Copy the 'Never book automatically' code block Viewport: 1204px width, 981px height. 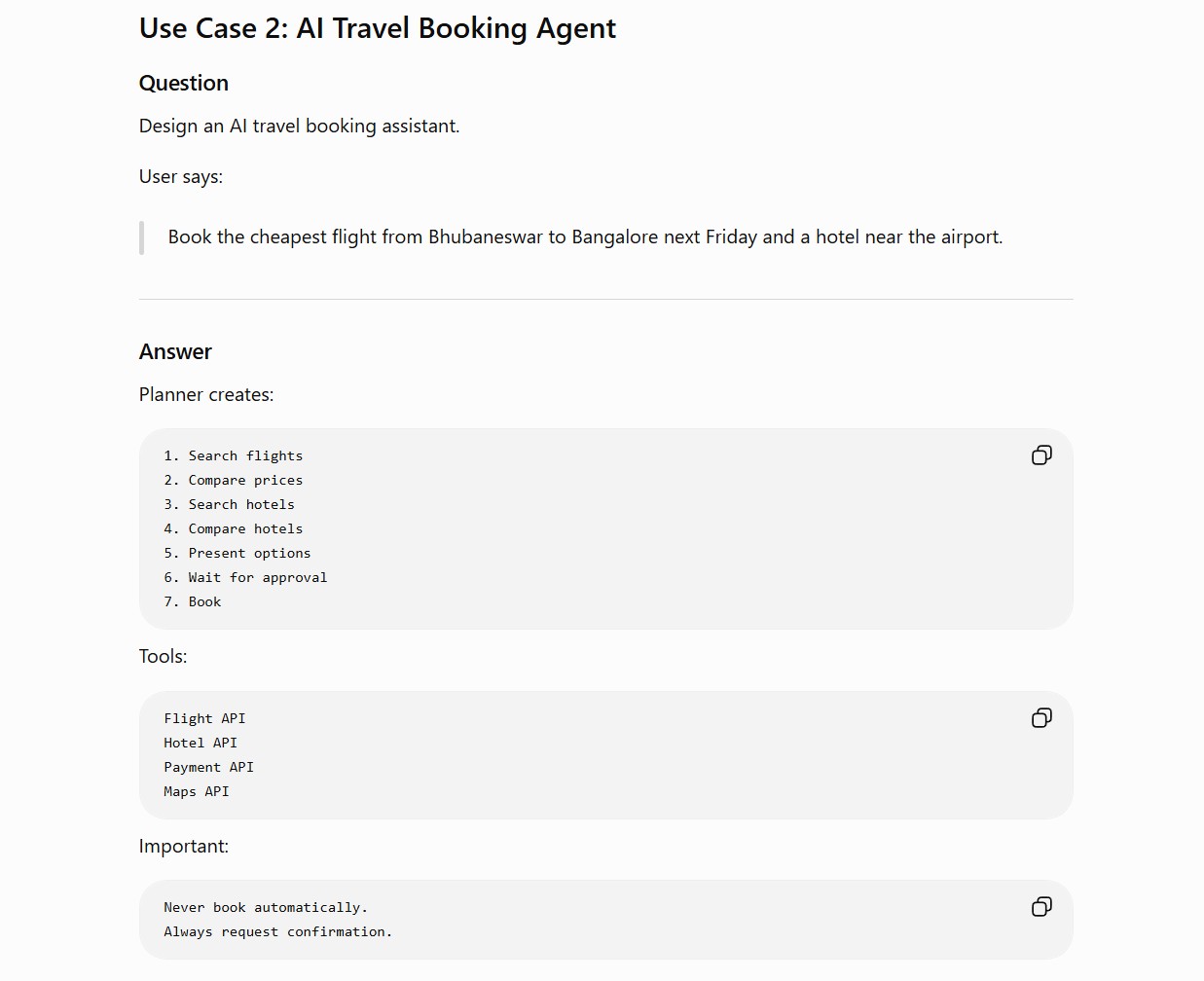[1041, 907]
